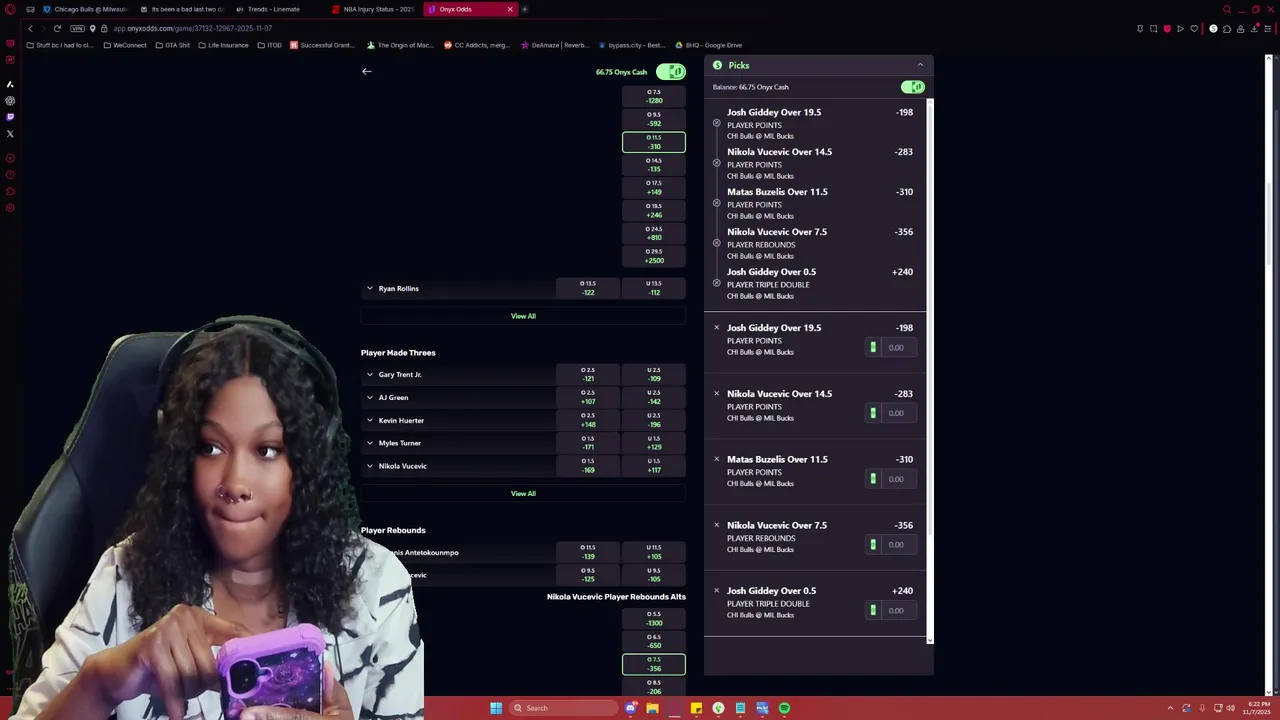Delete single bet Matas Buzelis Over 11.5
Image resolution: width=1280 pixels, height=720 pixels.
pos(716,459)
